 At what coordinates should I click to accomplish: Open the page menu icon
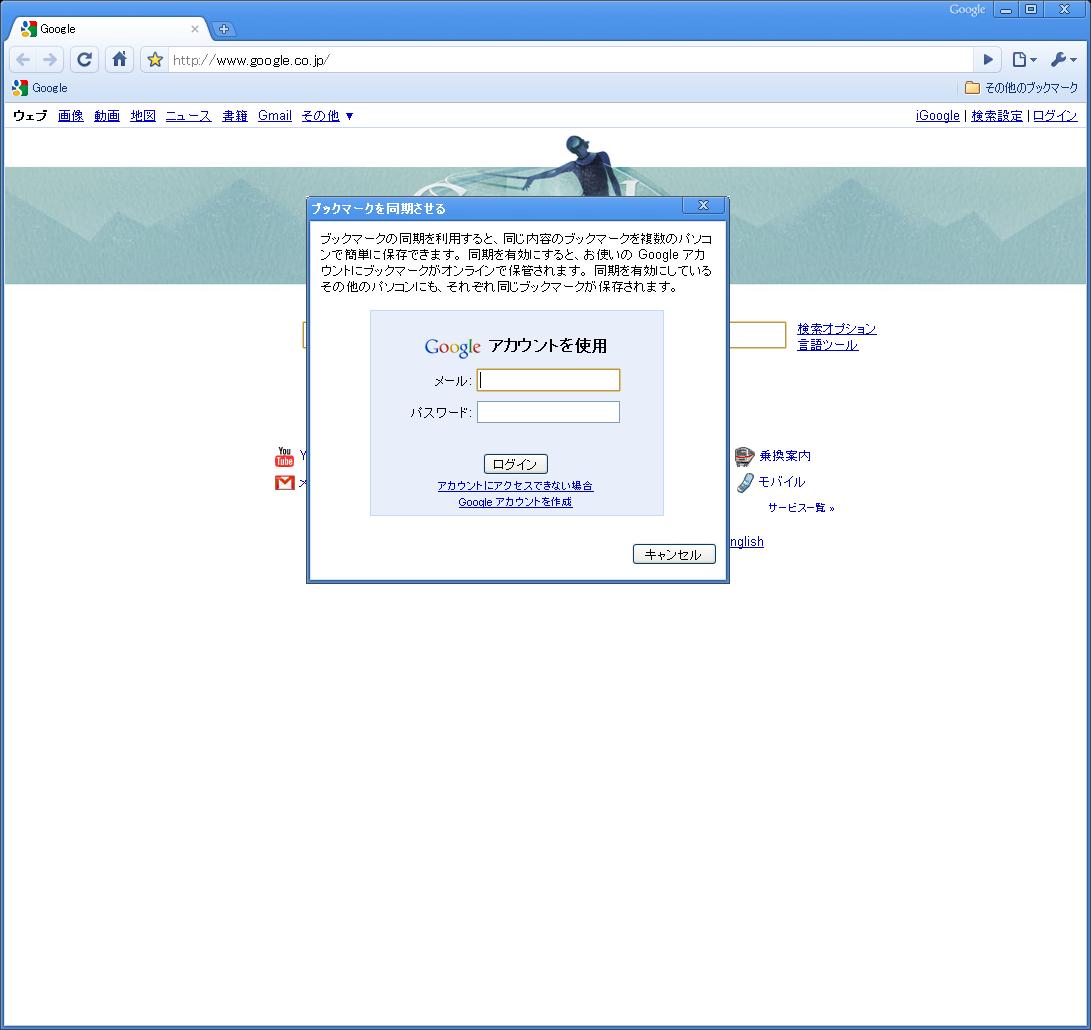coord(1024,60)
